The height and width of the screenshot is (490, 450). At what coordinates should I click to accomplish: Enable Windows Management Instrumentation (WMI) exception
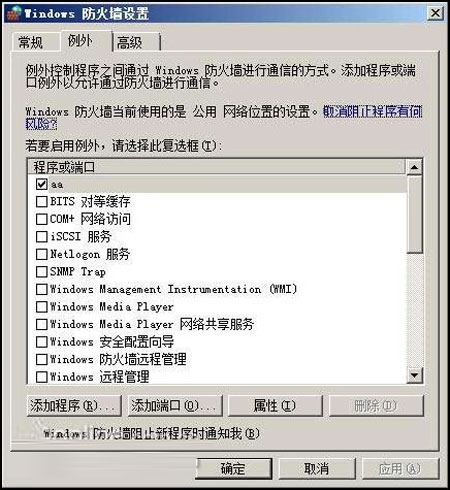tap(42, 289)
